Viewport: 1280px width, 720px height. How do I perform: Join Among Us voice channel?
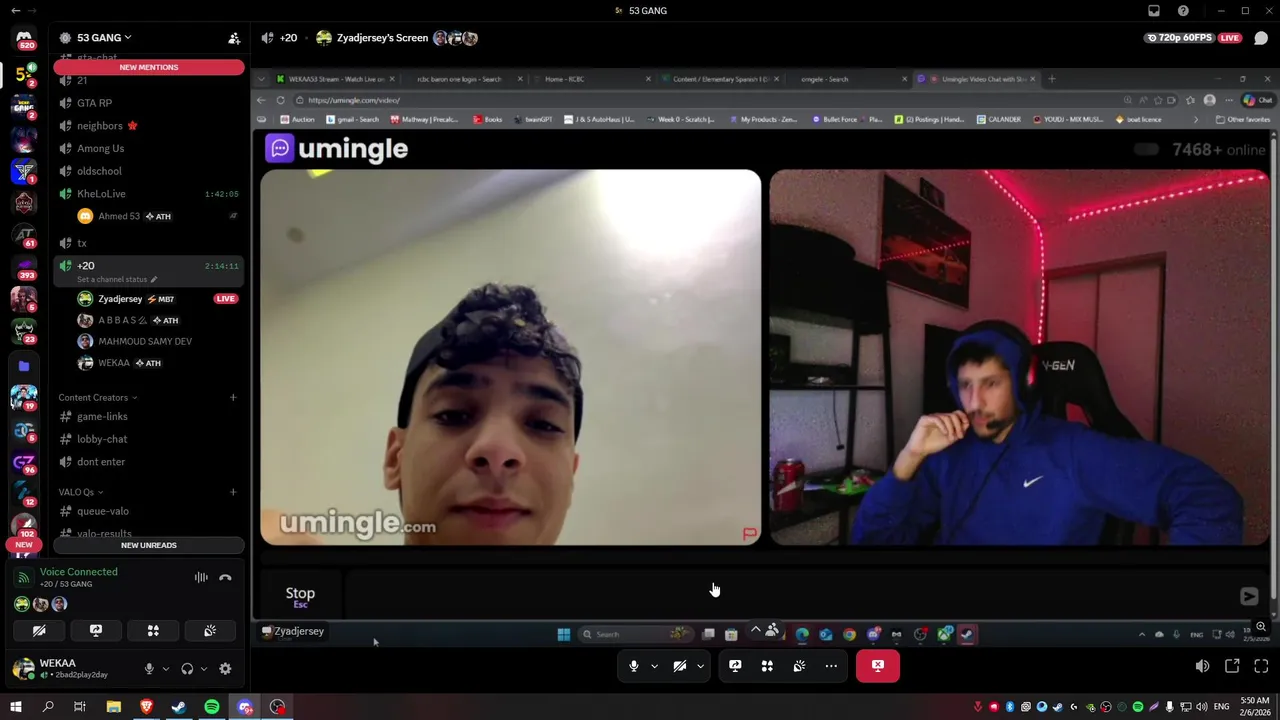coord(149,148)
